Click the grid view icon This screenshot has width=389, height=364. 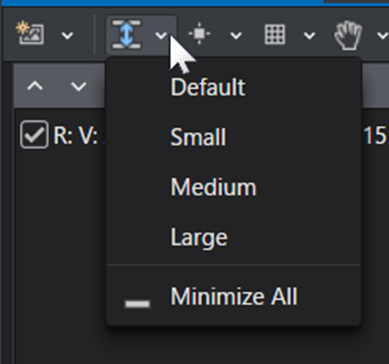tap(275, 34)
